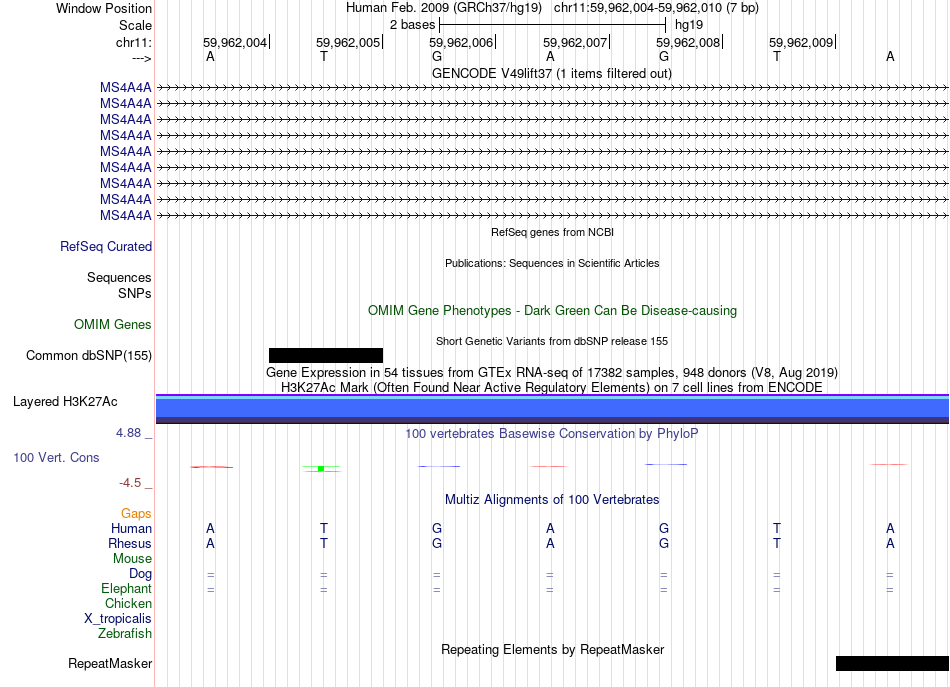
Task: Open RefSeq Curated track settings
Action: 106,247
